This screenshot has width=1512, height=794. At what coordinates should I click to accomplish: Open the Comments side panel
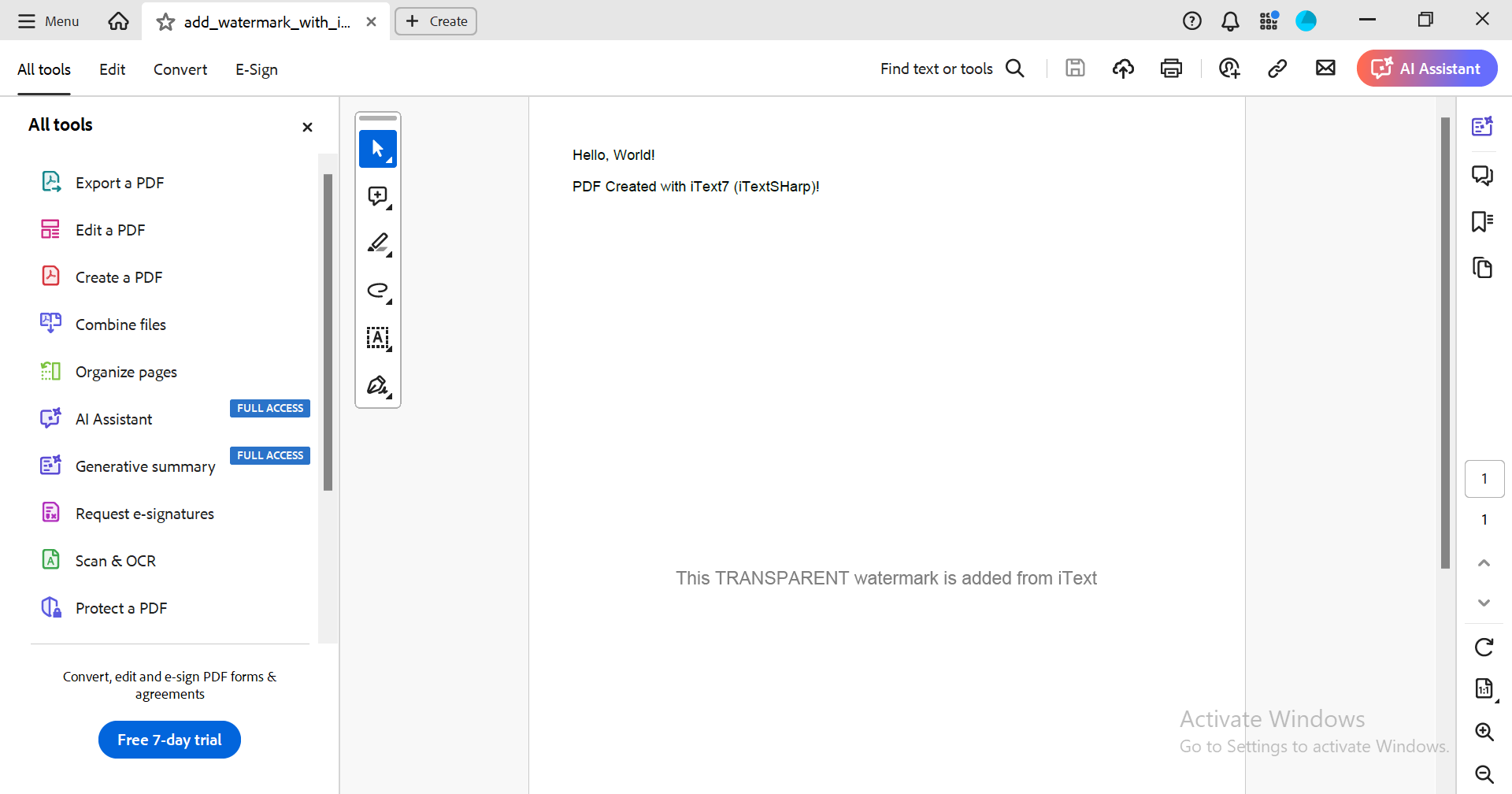point(1483,175)
